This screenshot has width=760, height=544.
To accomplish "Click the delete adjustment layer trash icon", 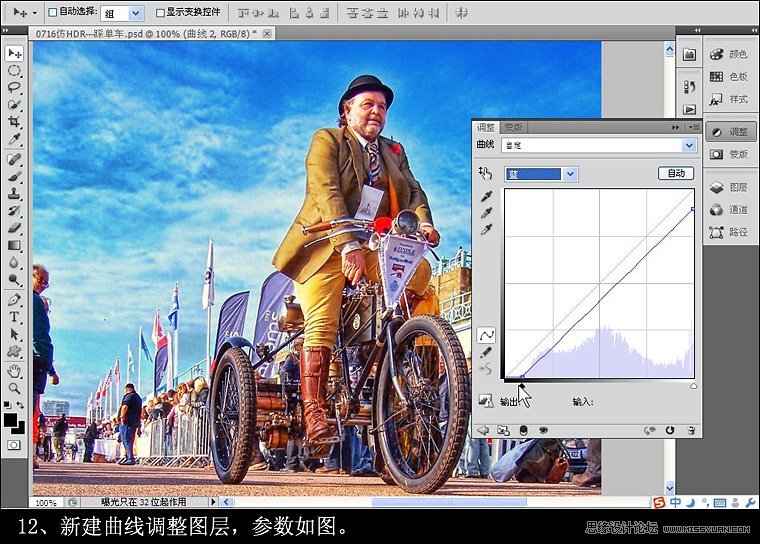I will click(x=691, y=431).
